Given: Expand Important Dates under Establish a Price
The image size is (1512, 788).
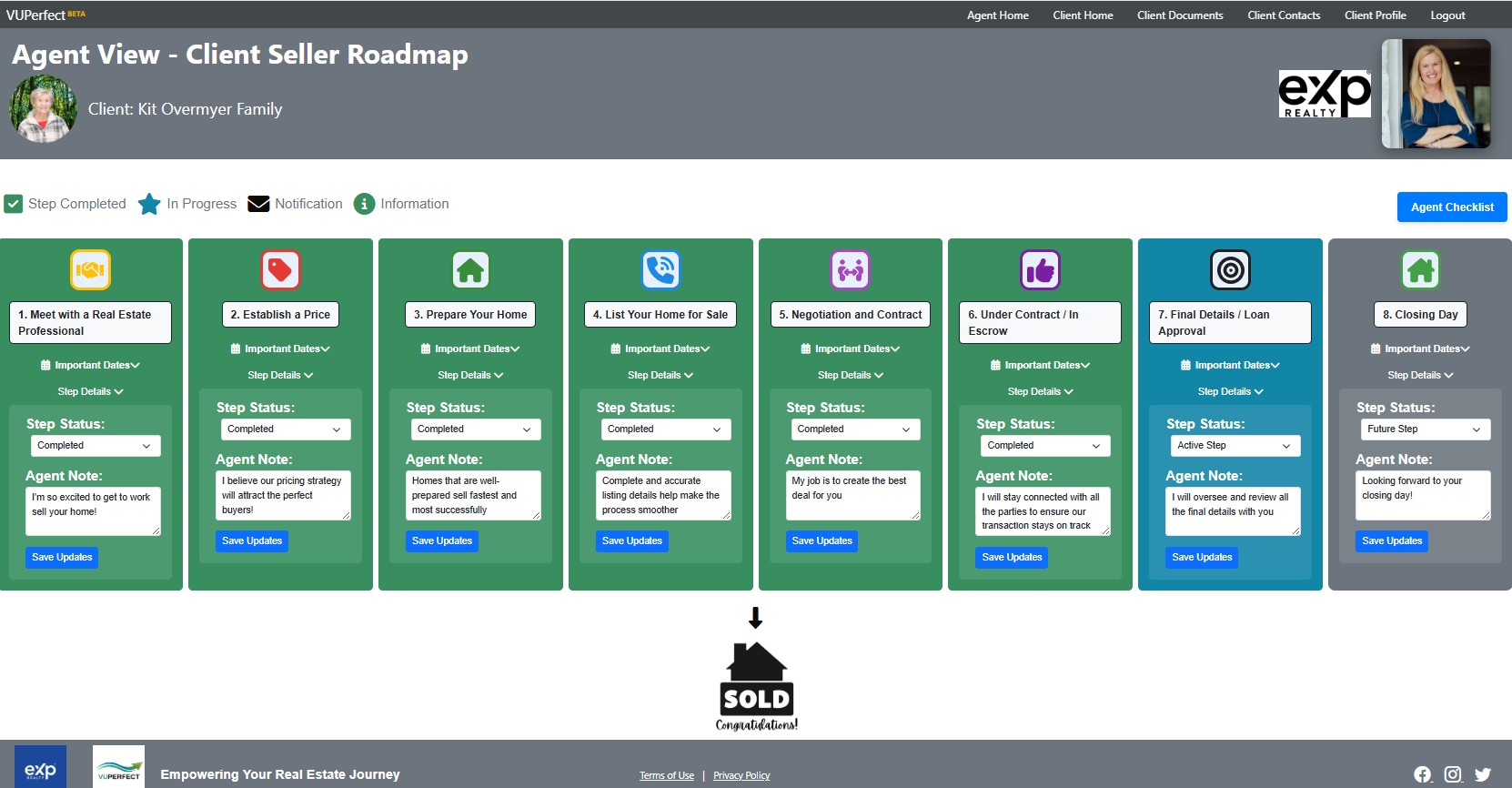Looking at the screenshot, I should coord(280,349).
